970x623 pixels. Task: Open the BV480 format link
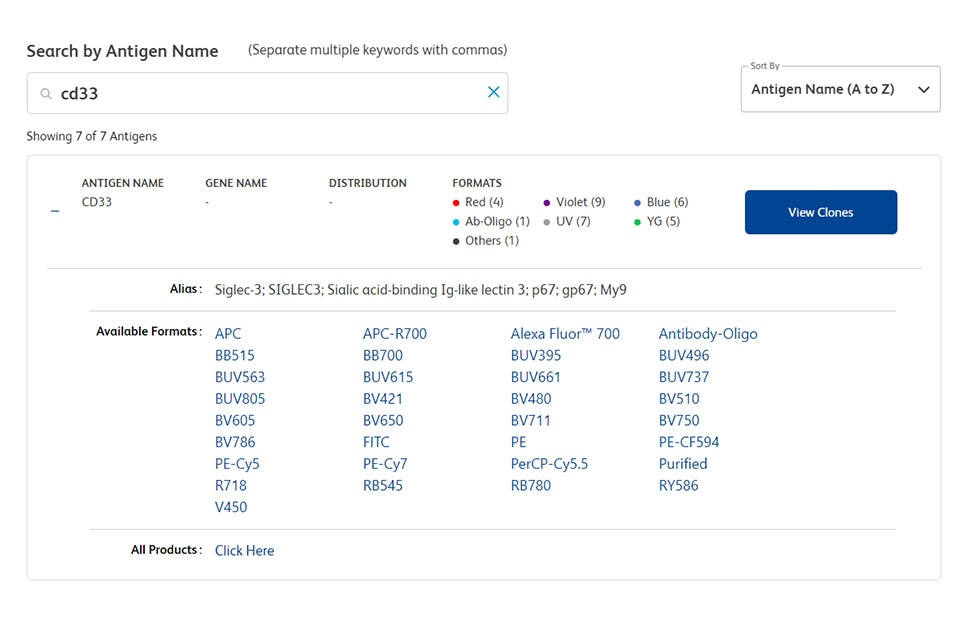(x=531, y=399)
